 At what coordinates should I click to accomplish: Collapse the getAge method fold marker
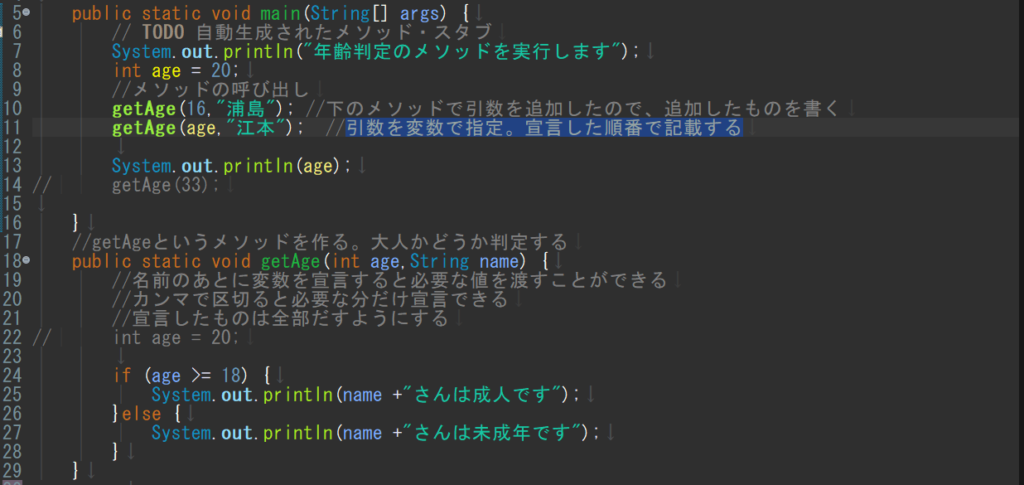click(x=26, y=260)
